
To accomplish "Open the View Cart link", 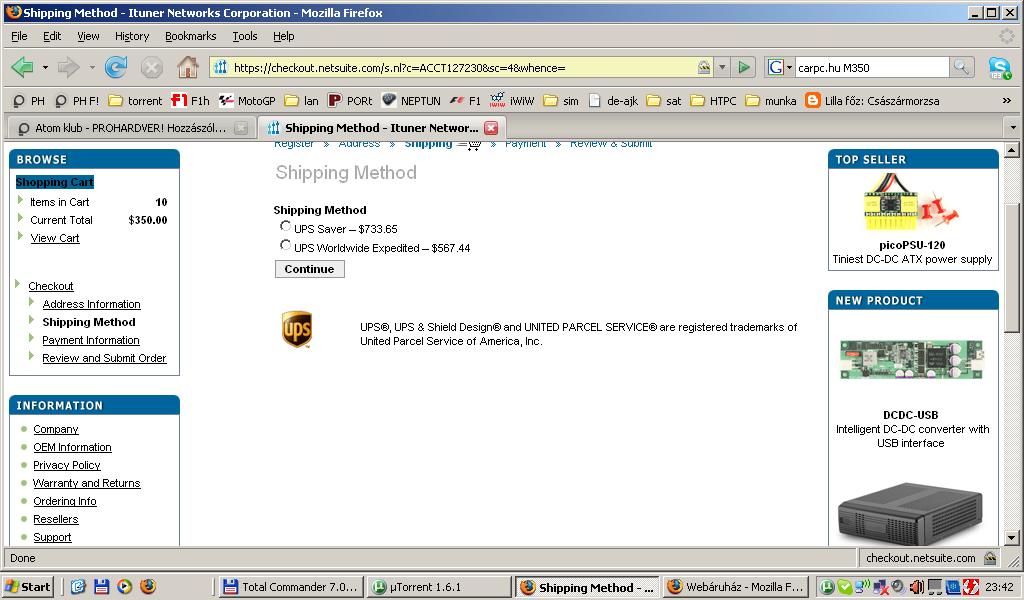I will click(x=55, y=238).
